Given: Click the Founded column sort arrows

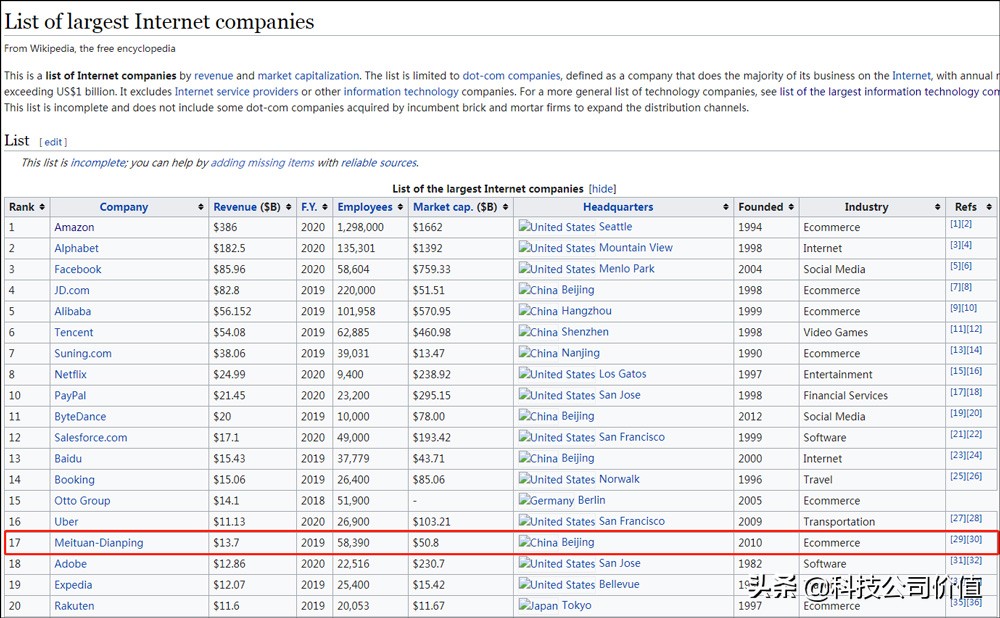Looking at the screenshot, I should point(790,207).
